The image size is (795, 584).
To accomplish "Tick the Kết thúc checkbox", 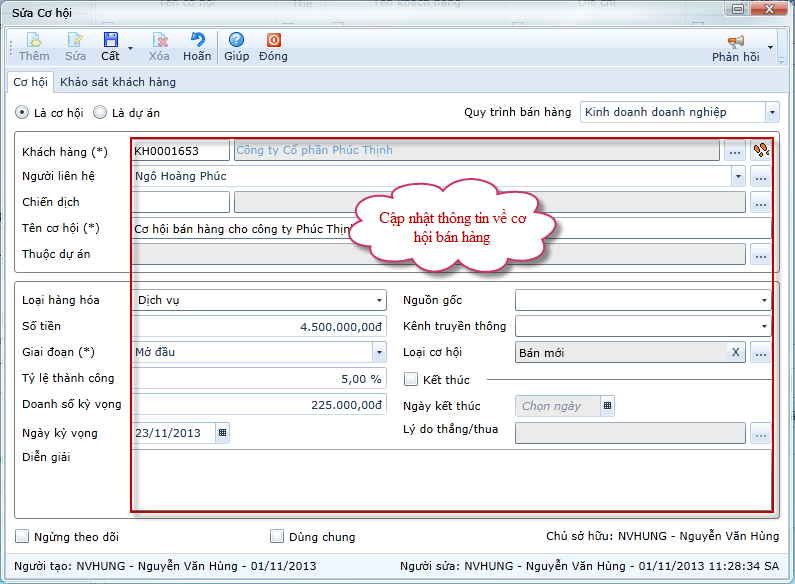I will [410, 380].
